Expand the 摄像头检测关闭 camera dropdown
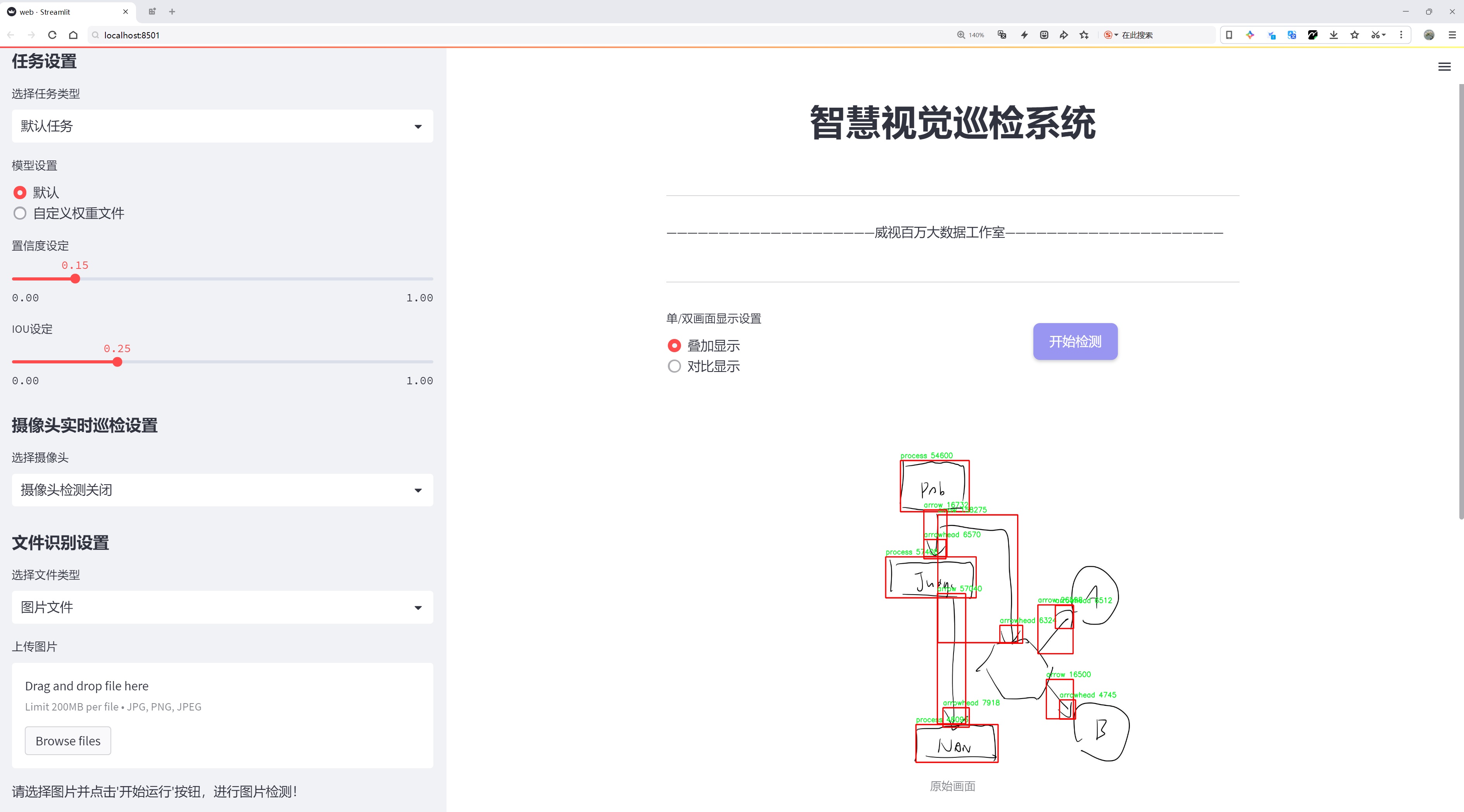 point(222,490)
